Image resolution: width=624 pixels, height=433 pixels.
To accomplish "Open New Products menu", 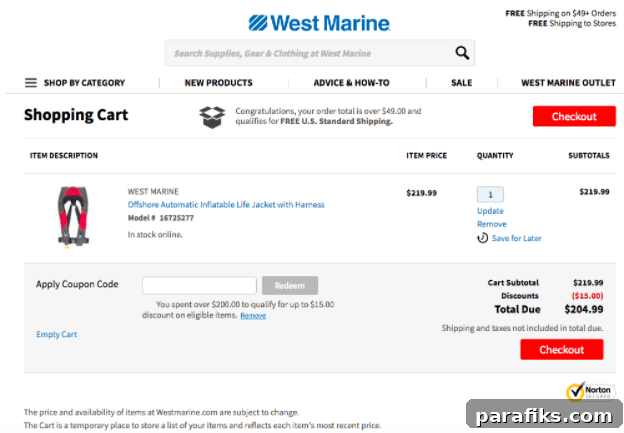I will tap(218, 83).
